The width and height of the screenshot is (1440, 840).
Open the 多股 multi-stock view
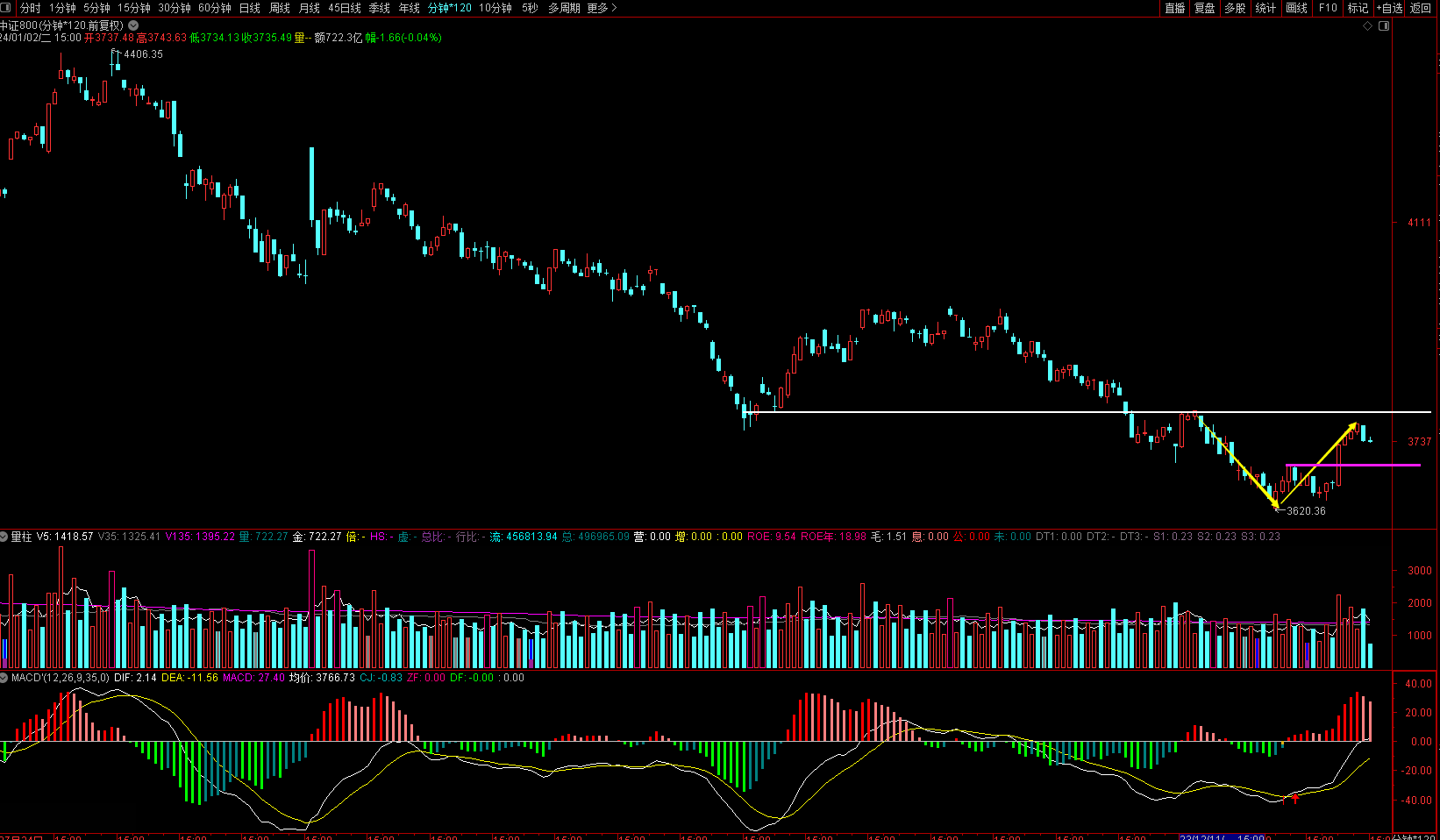point(1236,8)
